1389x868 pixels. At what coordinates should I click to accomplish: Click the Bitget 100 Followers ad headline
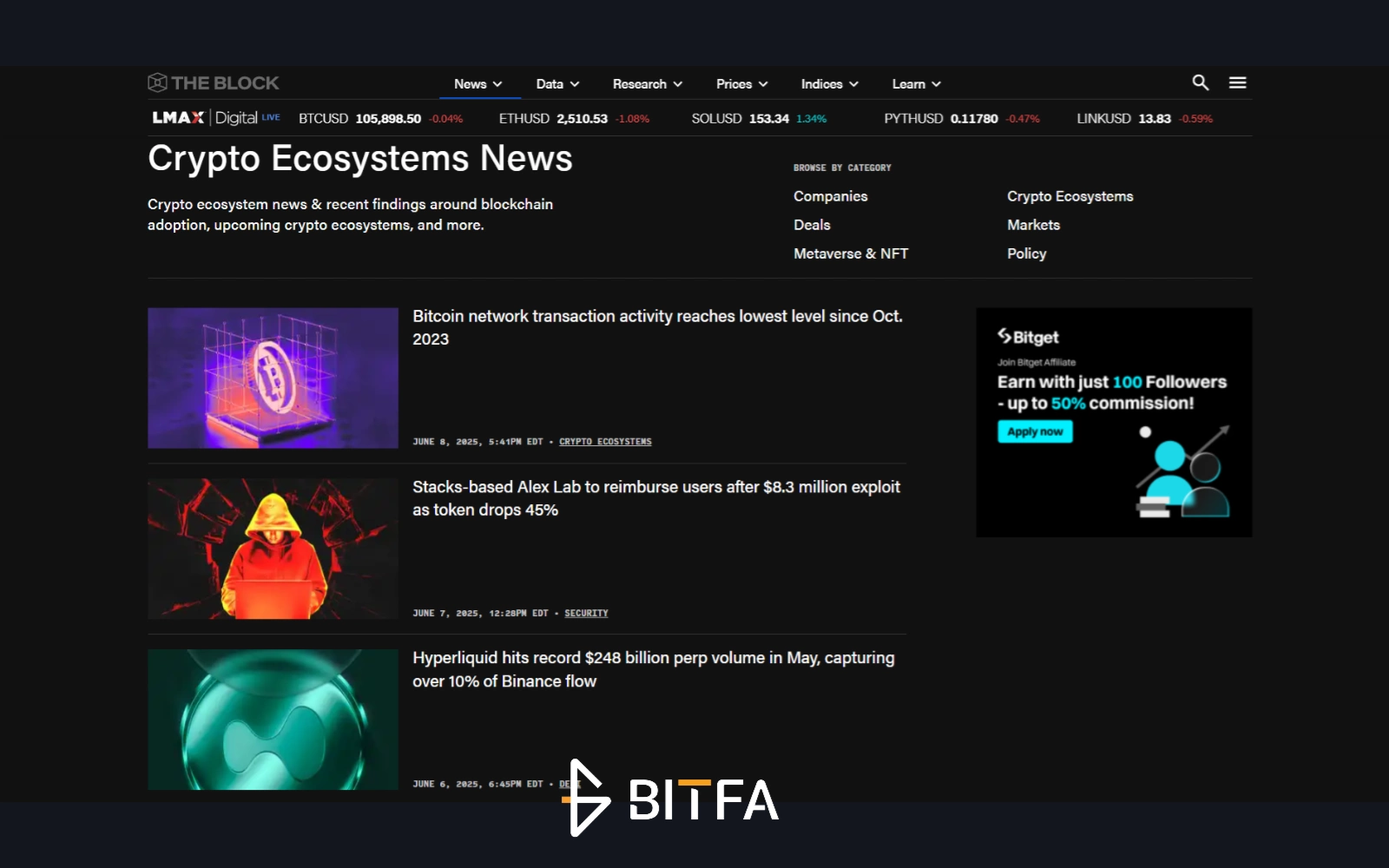point(1112,392)
